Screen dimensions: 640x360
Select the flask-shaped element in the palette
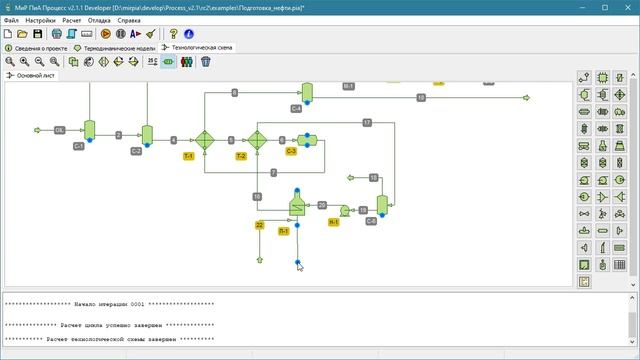(x=602, y=146)
